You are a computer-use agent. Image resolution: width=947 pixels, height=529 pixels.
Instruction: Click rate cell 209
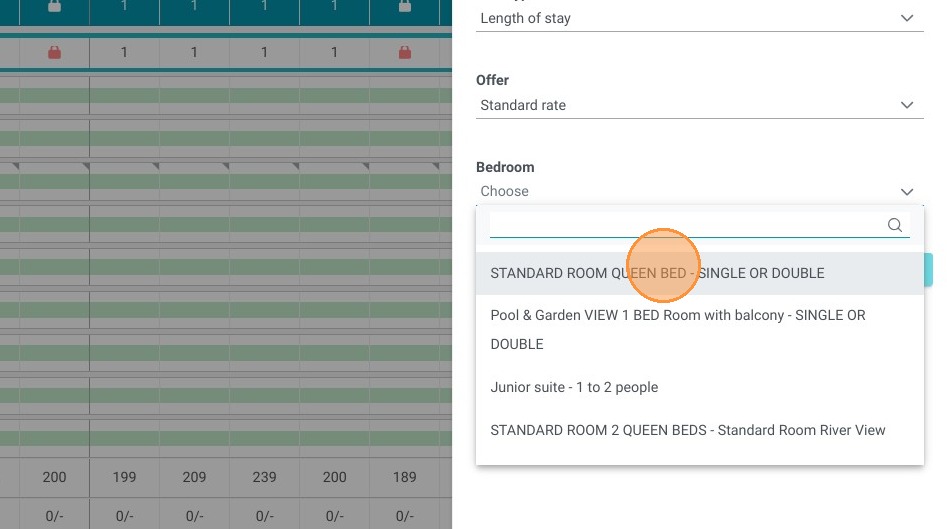194,477
